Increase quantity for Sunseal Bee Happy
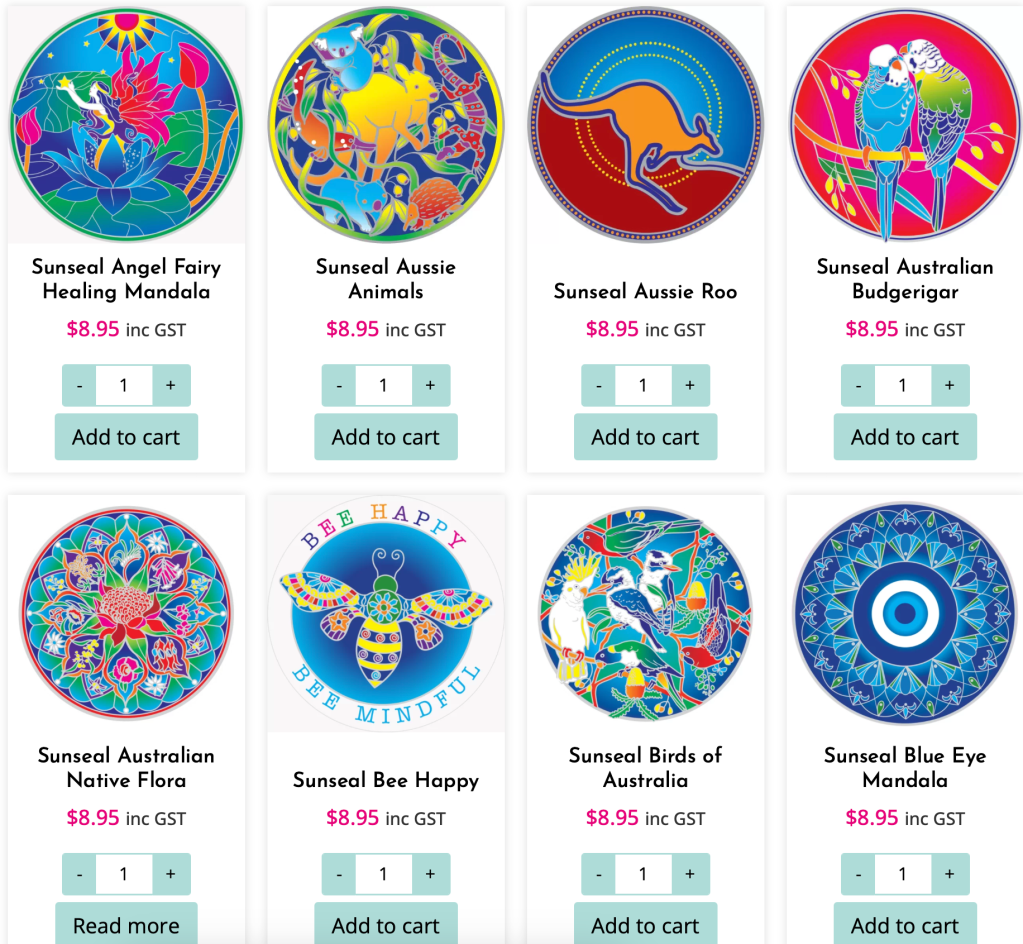 tap(431, 874)
